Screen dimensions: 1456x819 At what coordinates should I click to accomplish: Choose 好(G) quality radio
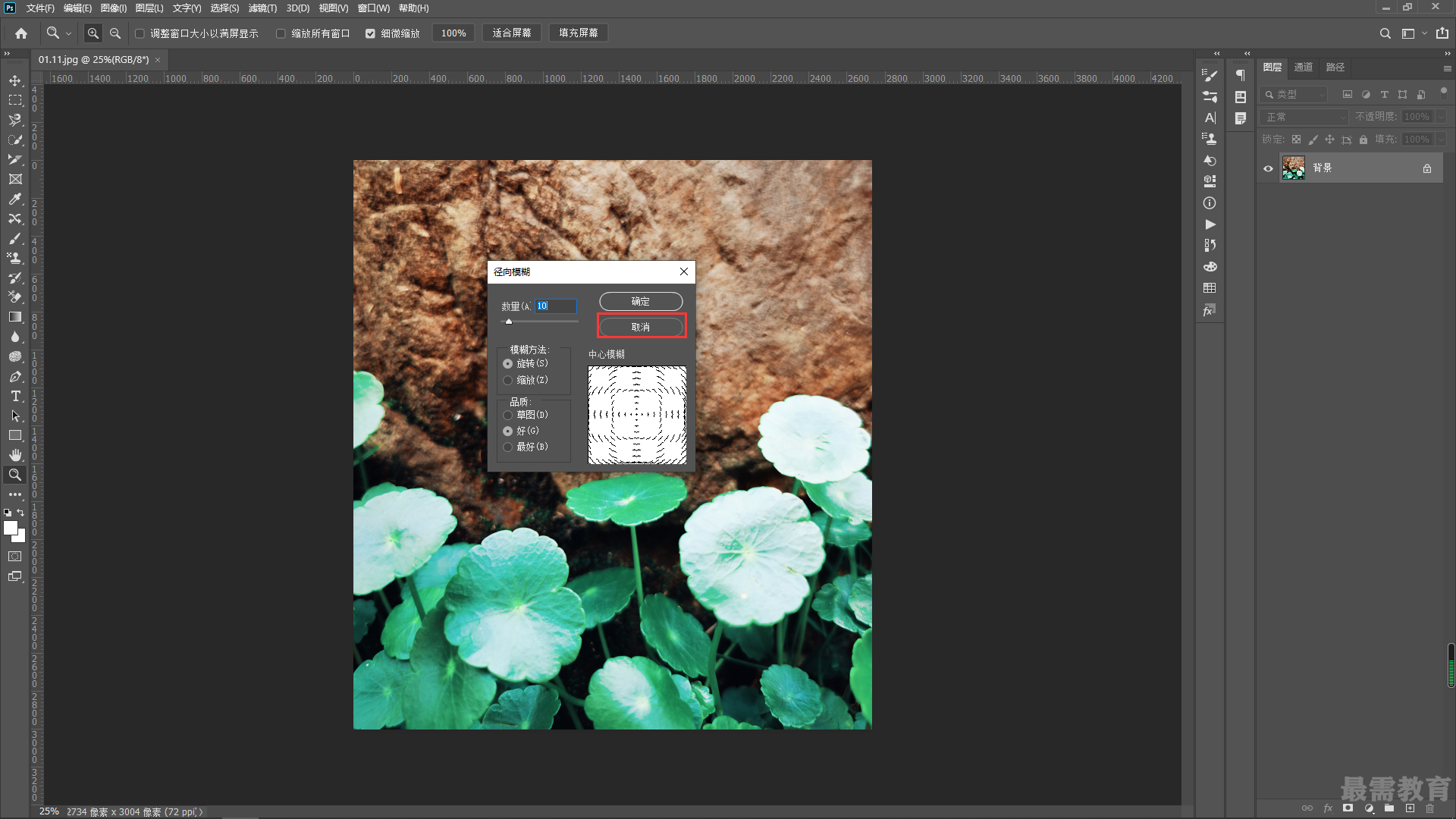click(x=507, y=431)
